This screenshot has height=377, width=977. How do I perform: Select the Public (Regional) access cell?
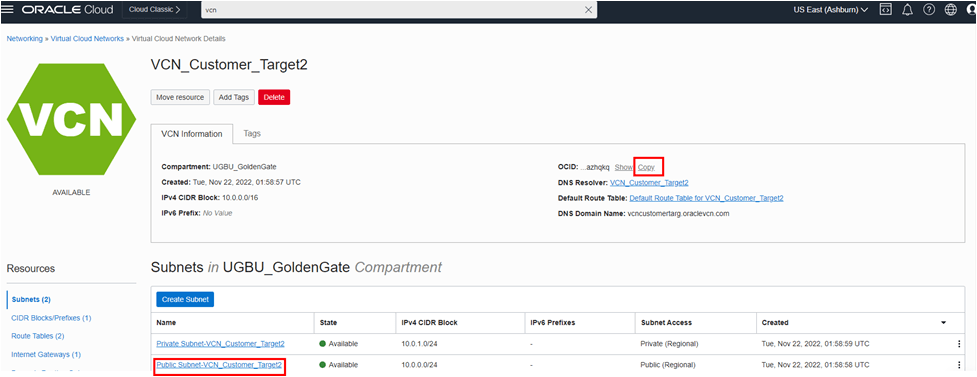coord(668,365)
